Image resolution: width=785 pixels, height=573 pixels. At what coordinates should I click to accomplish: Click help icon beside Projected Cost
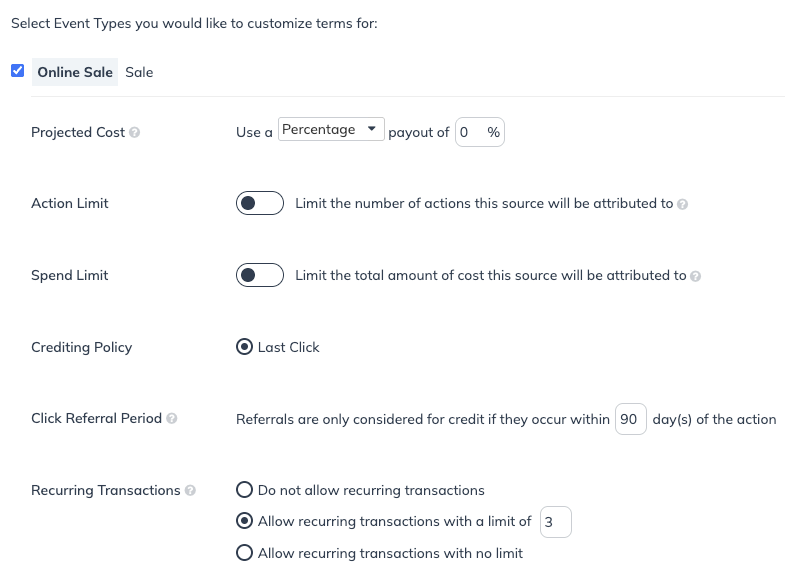click(x=135, y=132)
